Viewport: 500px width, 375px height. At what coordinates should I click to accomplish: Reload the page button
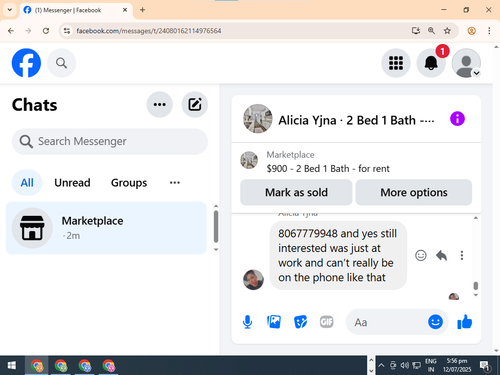pyautogui.click(x=46, y=31)
